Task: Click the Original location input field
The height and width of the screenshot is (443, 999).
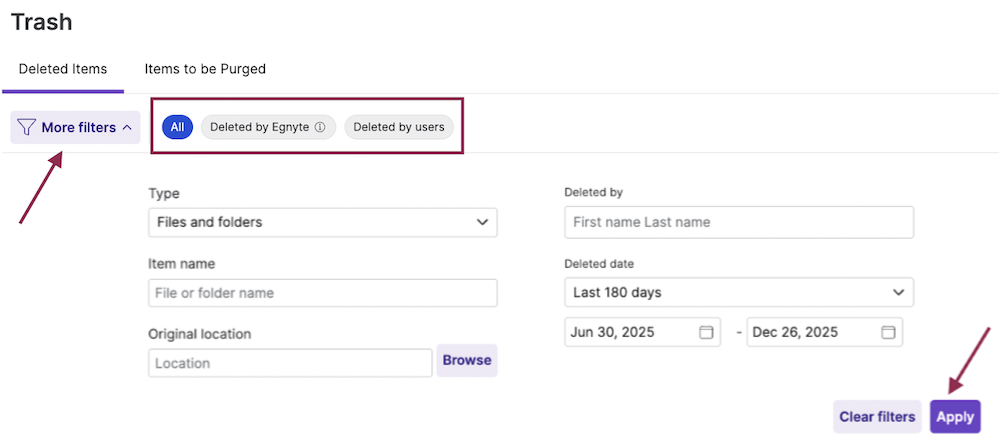Action: 290,363
